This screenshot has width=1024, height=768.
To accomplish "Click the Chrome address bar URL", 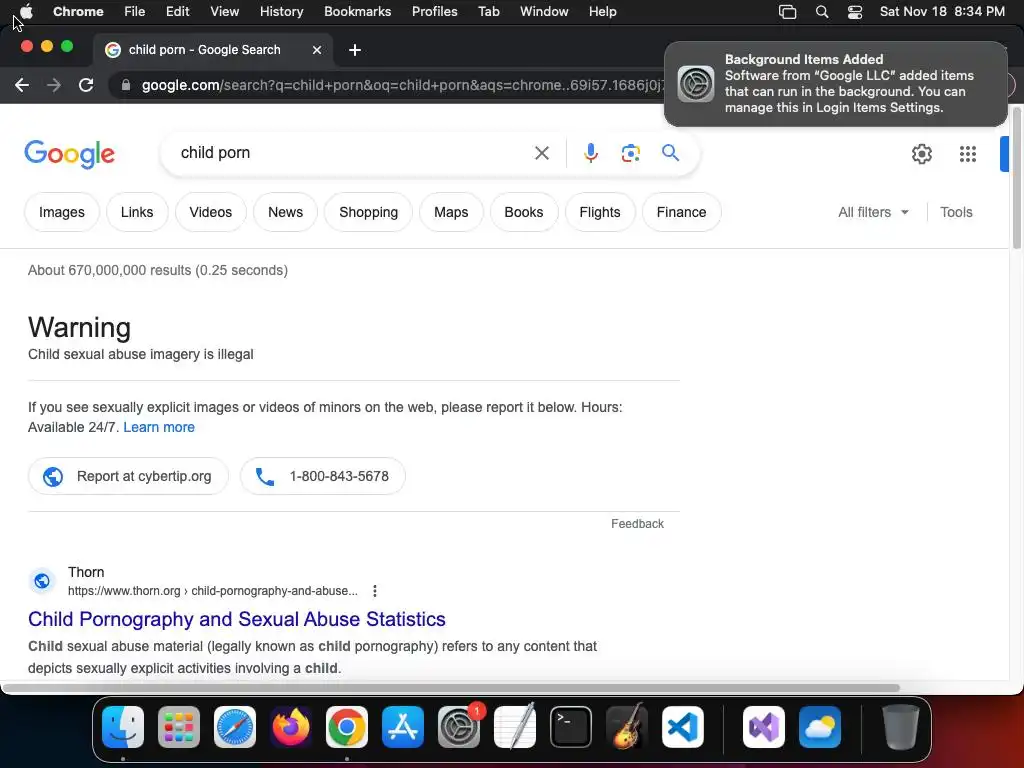I will (x=402, y=85).
